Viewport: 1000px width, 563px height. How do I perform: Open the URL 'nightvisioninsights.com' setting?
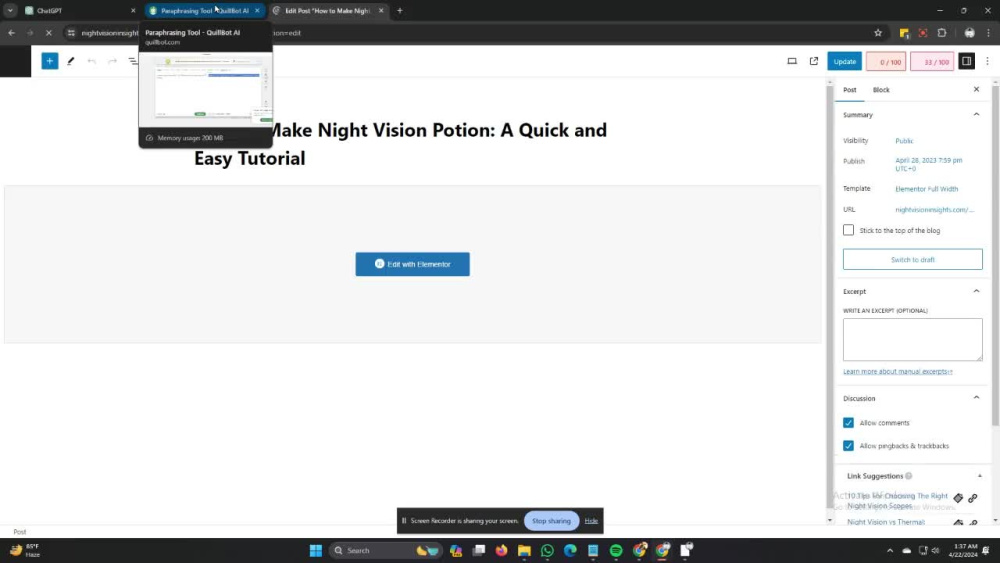[x=934, y=209]
